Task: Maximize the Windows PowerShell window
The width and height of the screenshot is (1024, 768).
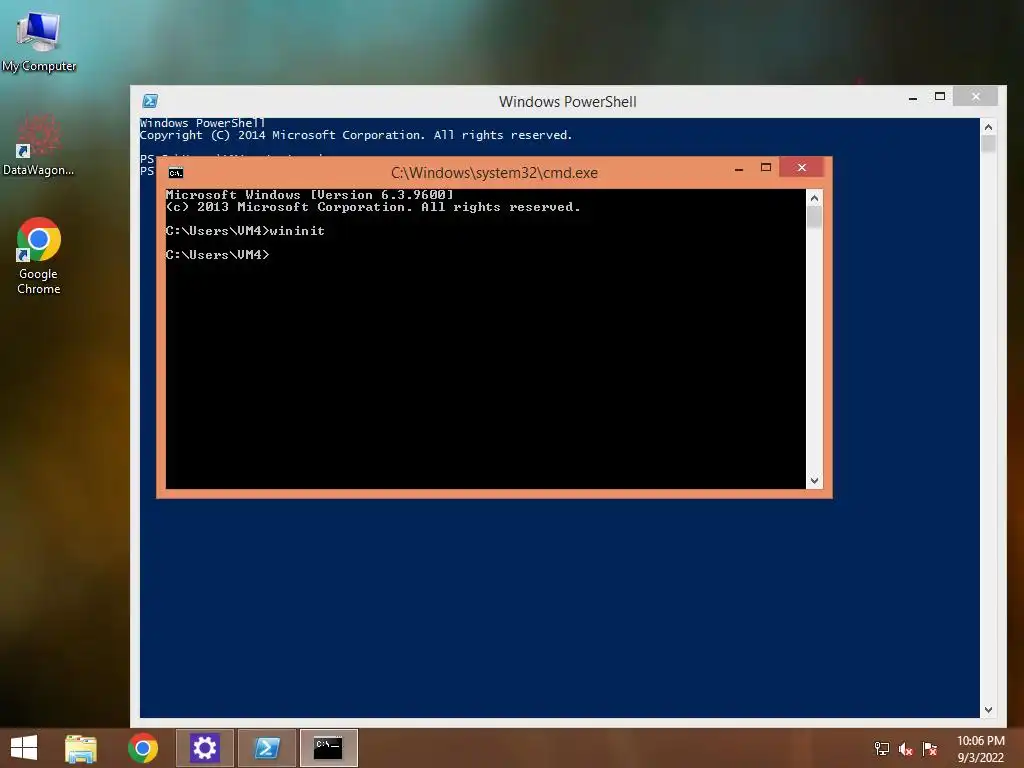Action: click(x=940, y=97)
